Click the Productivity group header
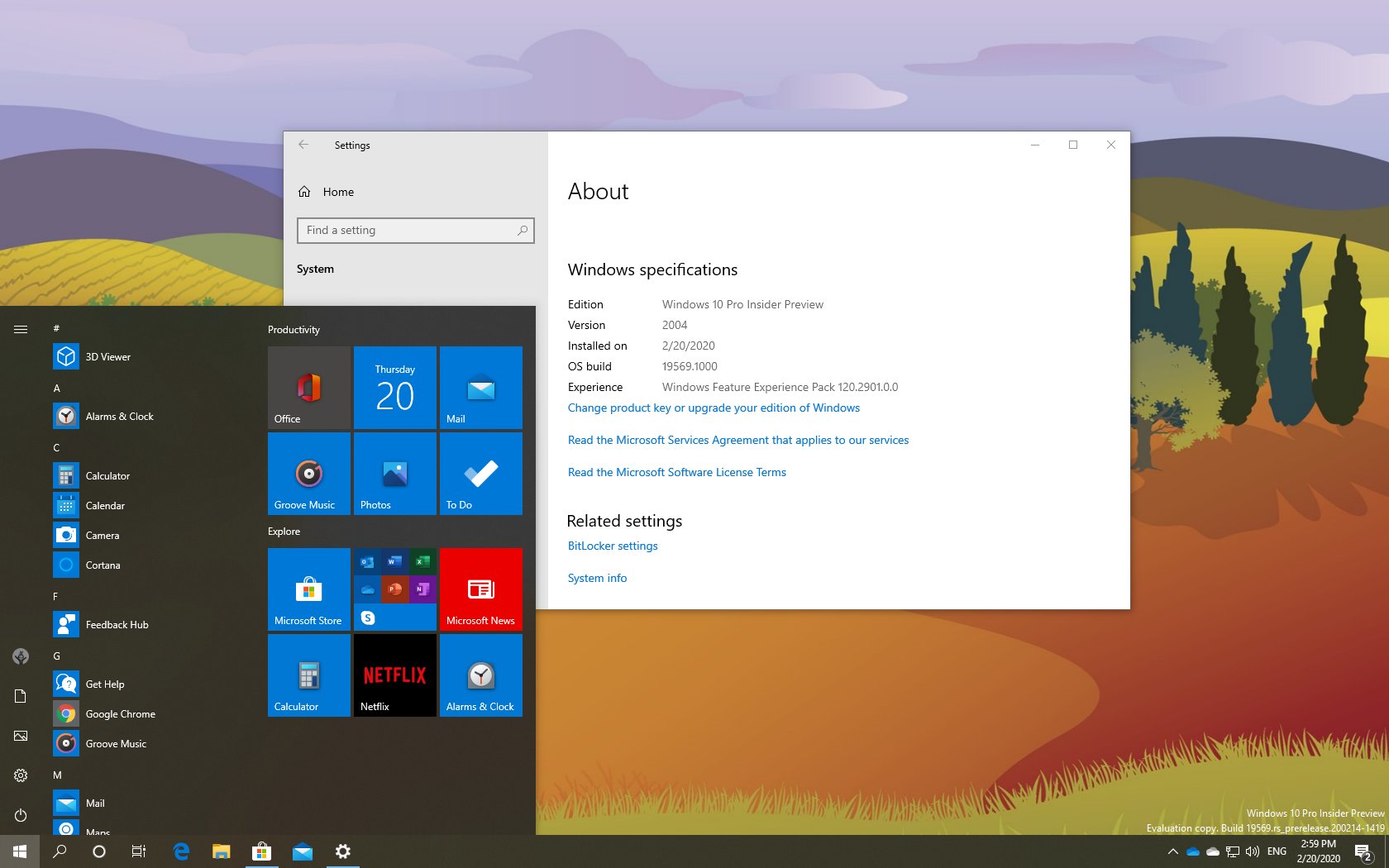 (294, 330)
